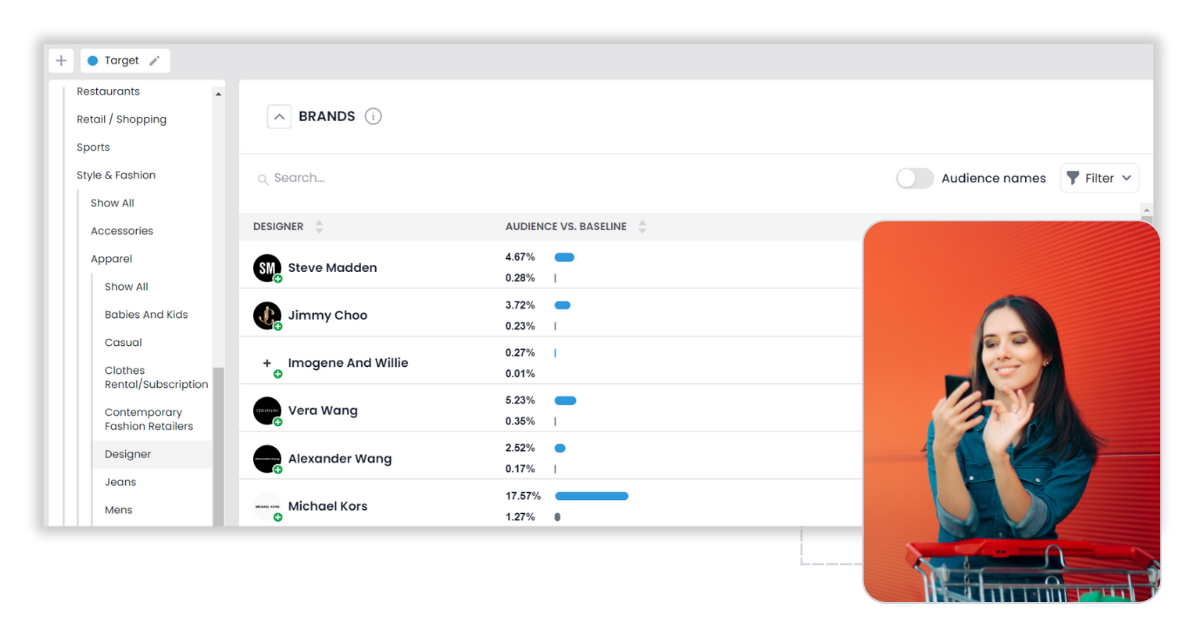Image resolution: width=1200 pixels, height=628 pixels.
Task: Open the Accessories subcategory
Action: (x=122, y=231)
